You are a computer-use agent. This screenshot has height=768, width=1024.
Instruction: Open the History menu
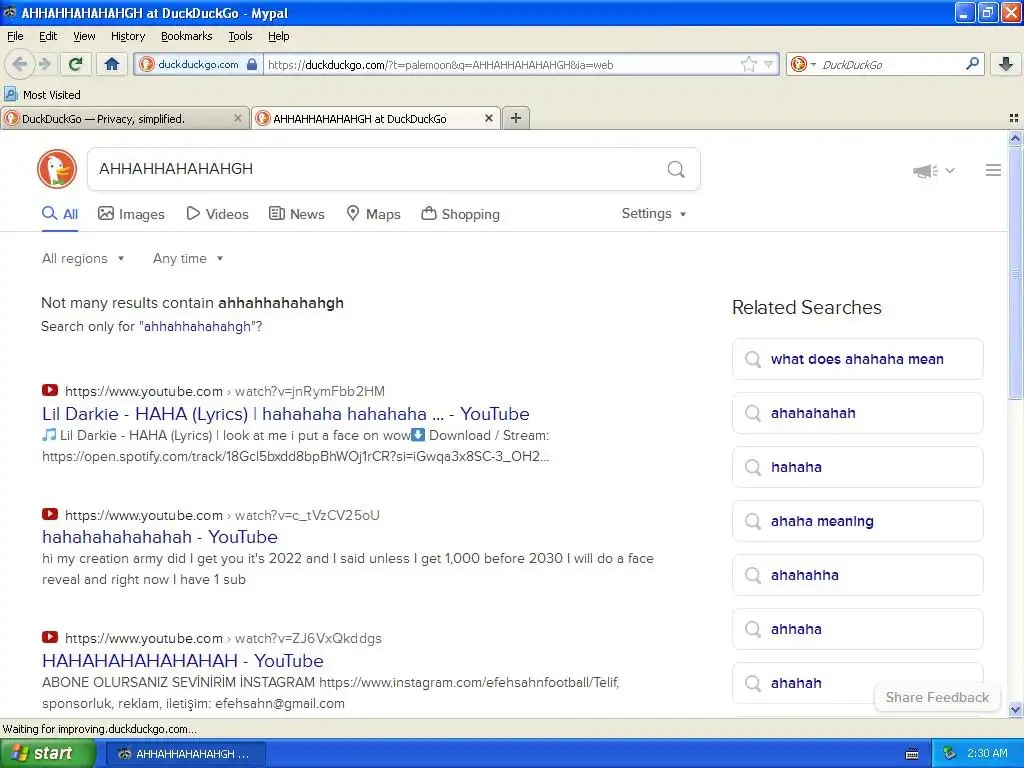pyautogui.click(x=127, y=36)
